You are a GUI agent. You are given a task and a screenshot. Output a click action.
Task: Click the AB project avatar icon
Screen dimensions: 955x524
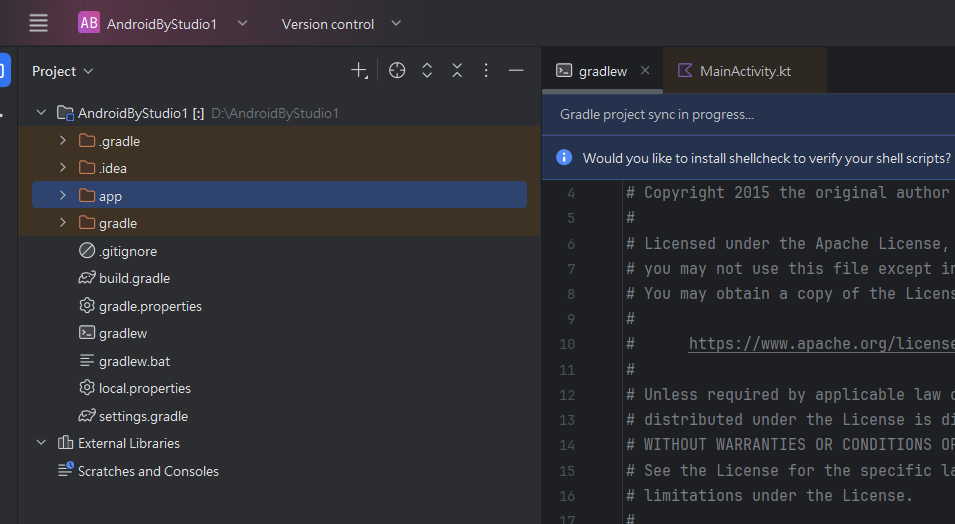click(x=89, y=23)
